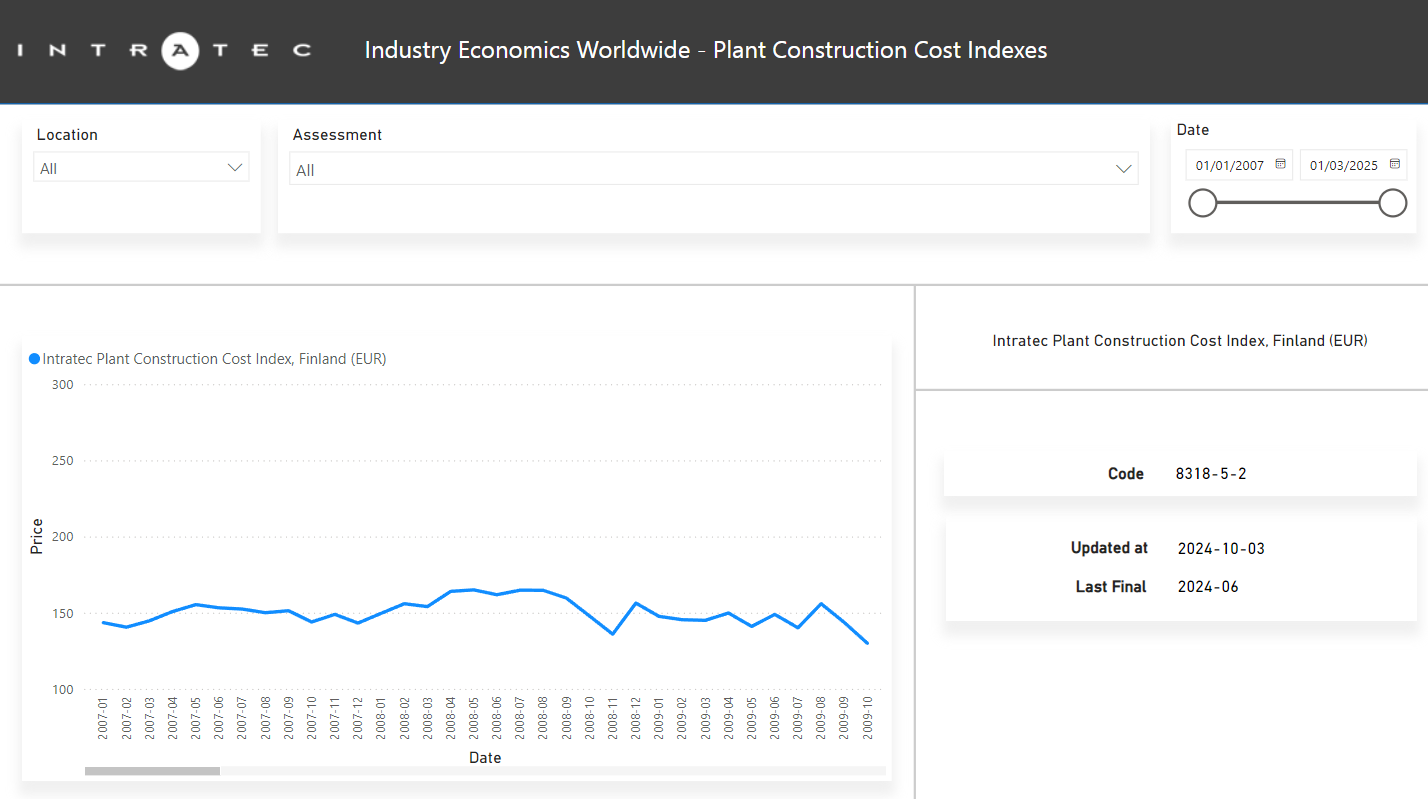This screenshot has width=1428, height=799.
Task: Click the chart's horizontal scrollbar thumb
Action: coord(152,771)
